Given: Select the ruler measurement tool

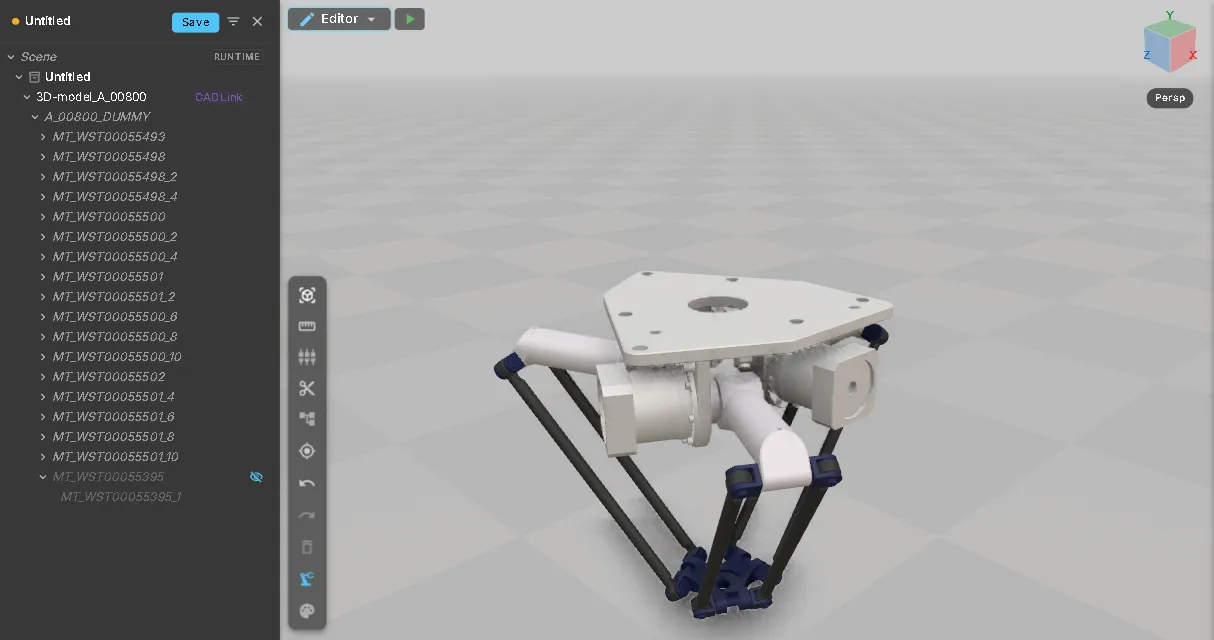Looking at the screenshot, I should point(307,326).
